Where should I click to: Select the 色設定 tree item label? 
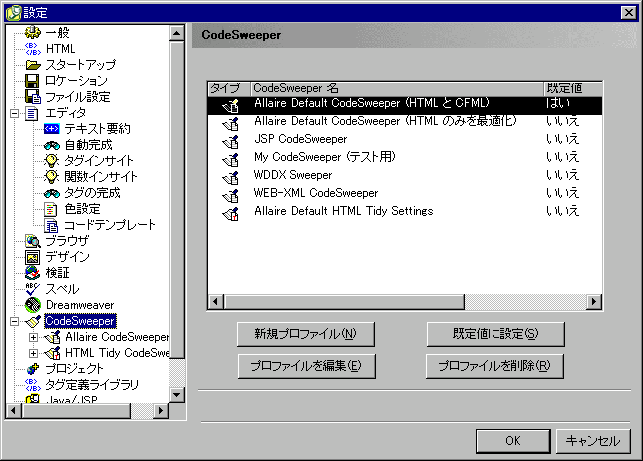[x=82, y=209]
